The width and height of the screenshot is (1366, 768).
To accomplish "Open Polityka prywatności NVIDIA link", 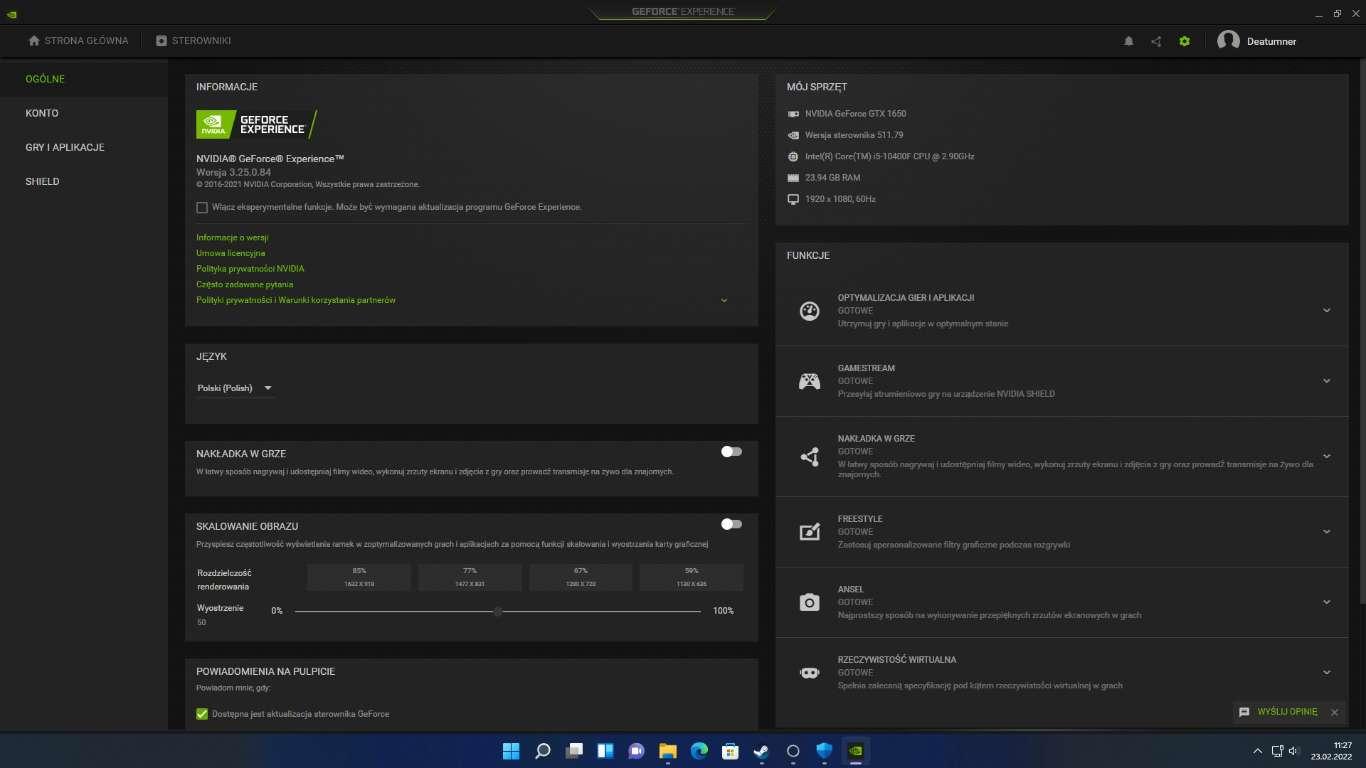I will [250, 269].
